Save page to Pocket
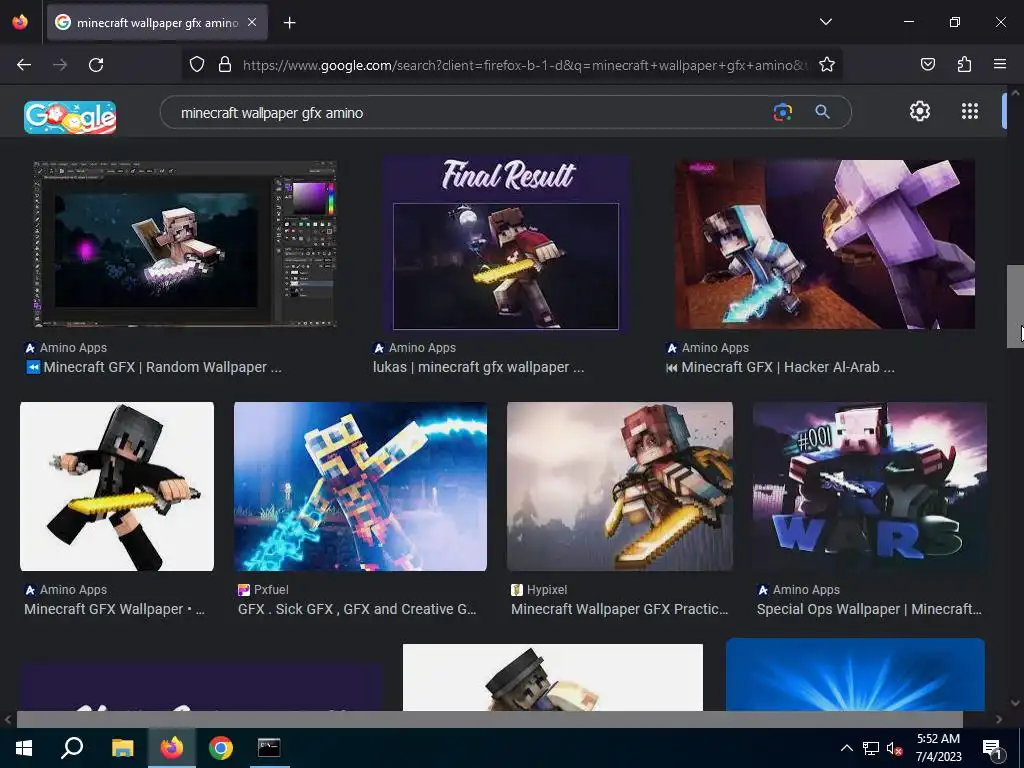1024x768 pixels. (927, 64)
